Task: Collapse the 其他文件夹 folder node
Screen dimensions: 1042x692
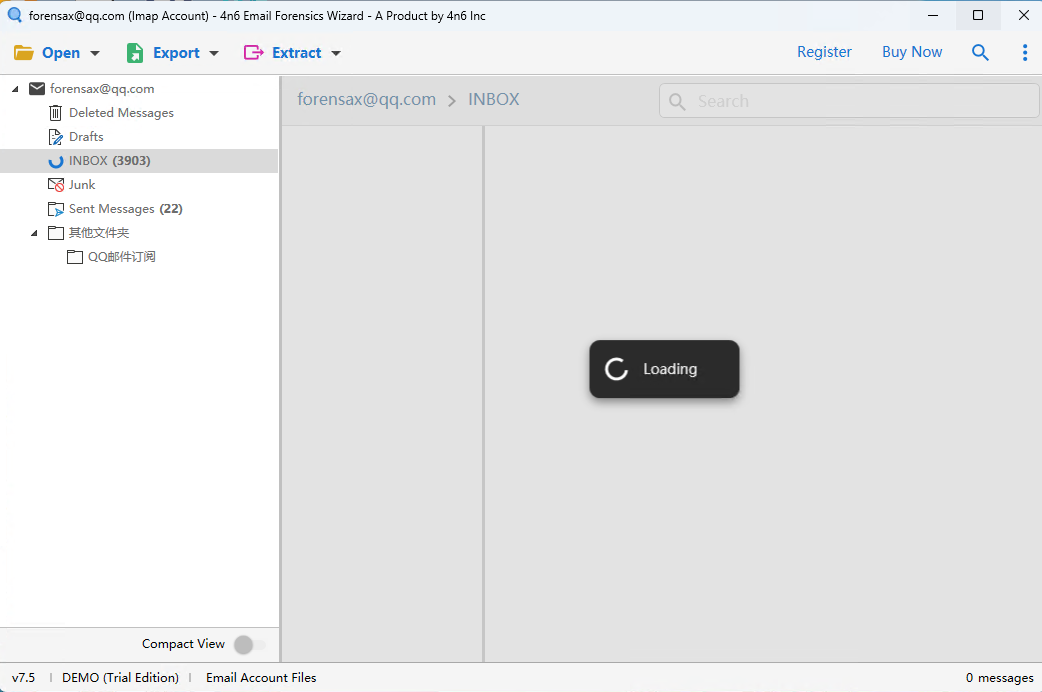Action: pos(34,233)
